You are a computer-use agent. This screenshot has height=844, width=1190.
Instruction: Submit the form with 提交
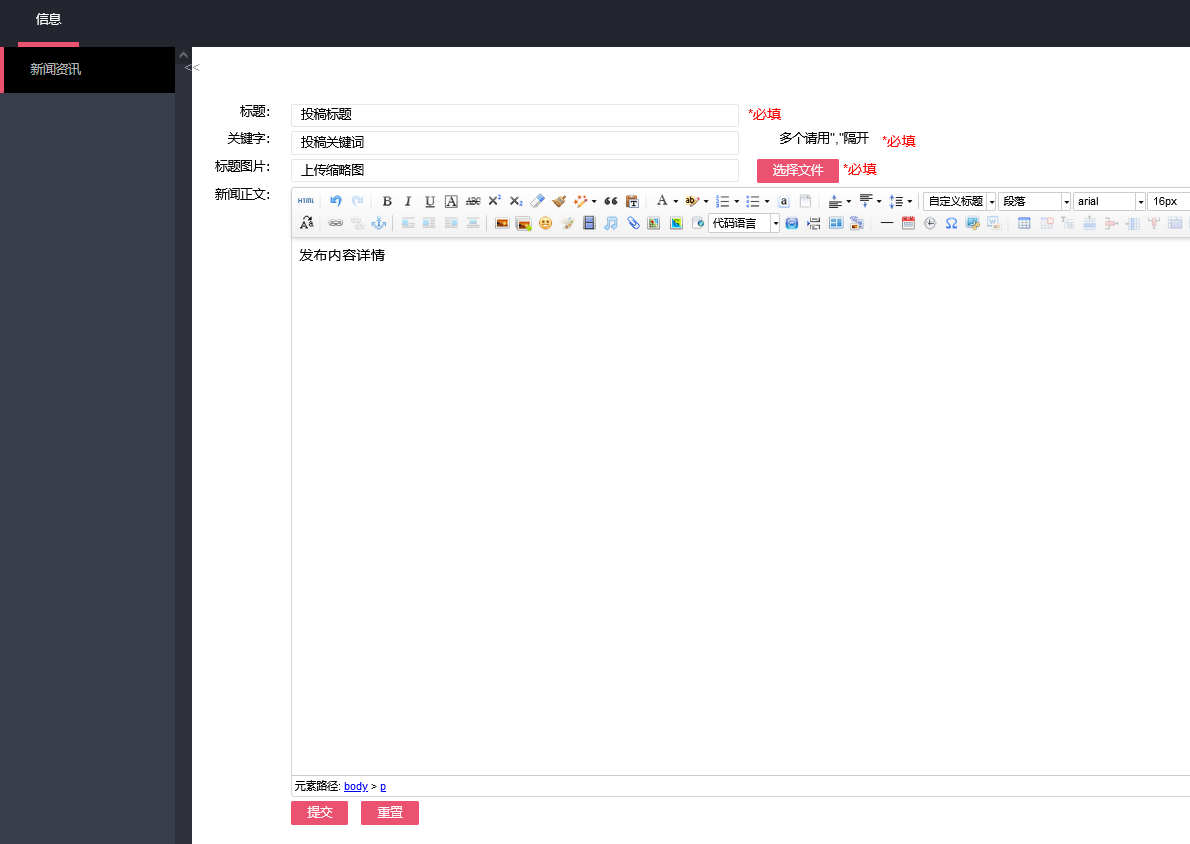pos(320,813)
